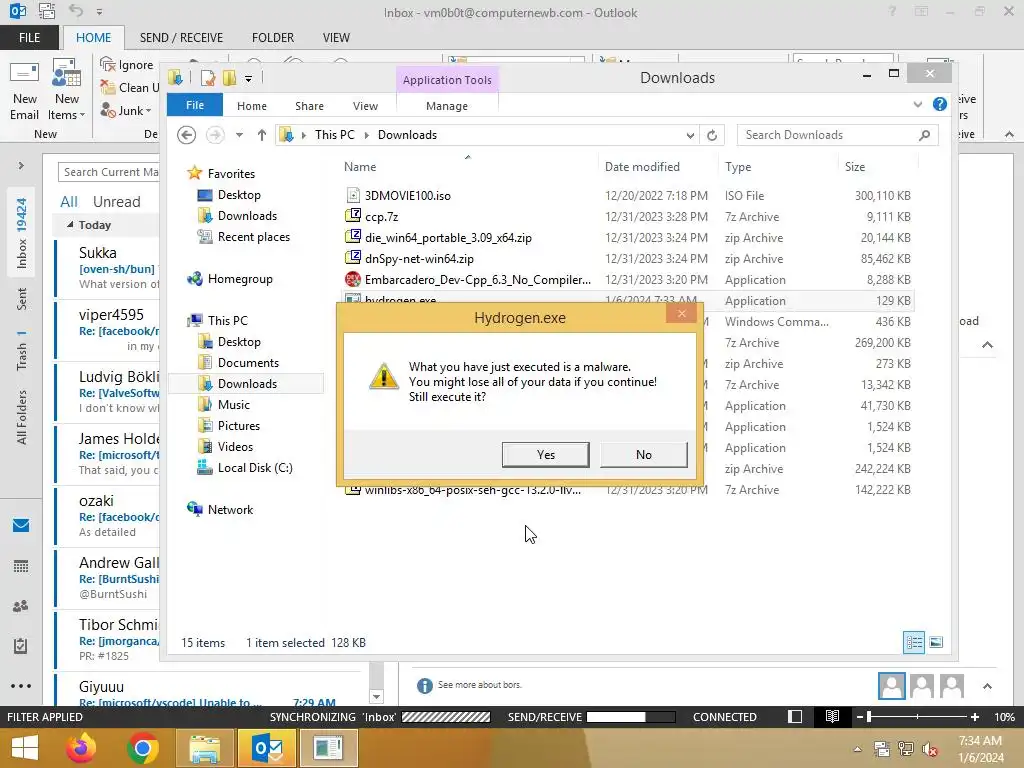Select the dnSpy-net-win64.zip file
Screen dimensions: 1024x768
[419, 259]
